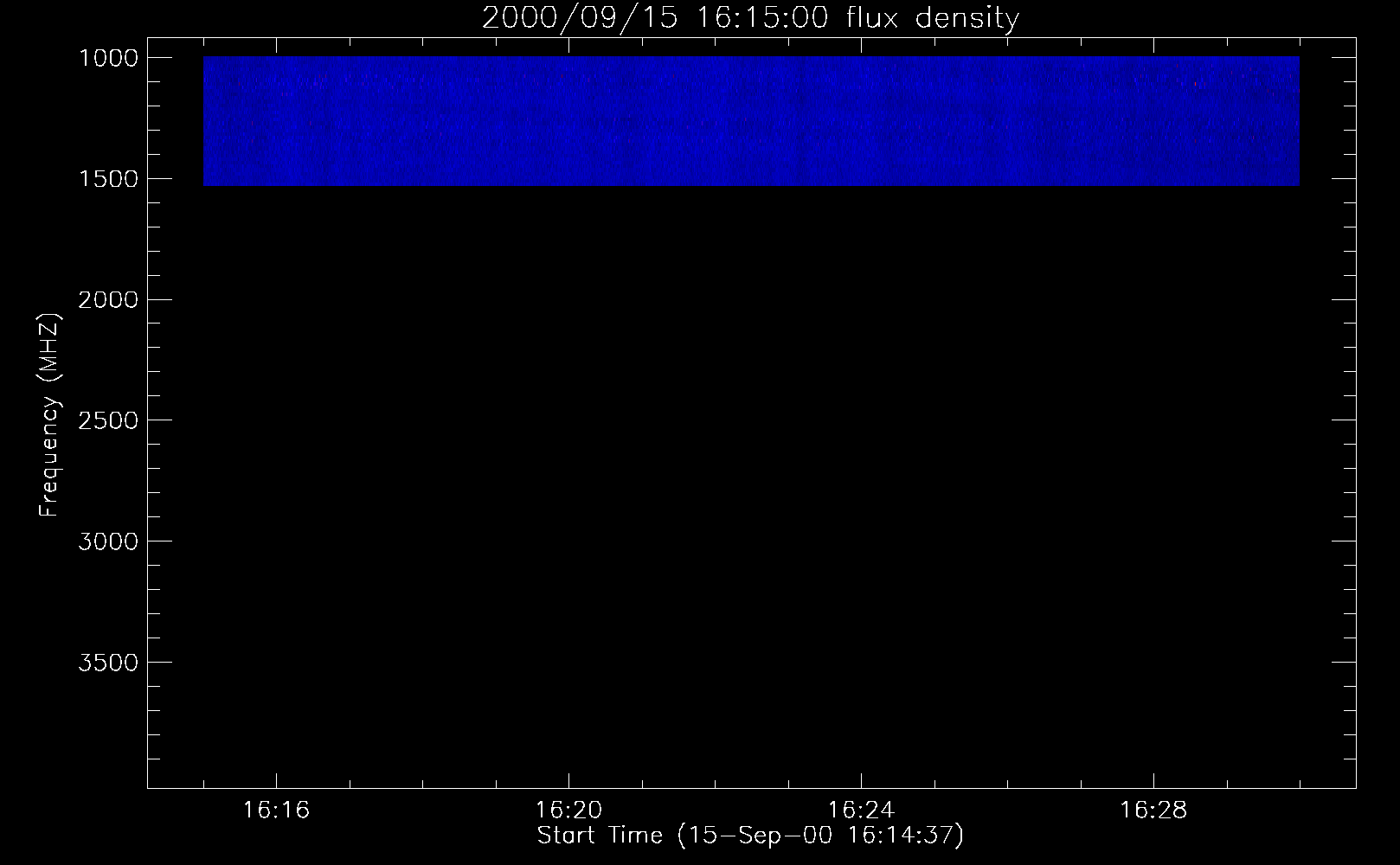Click the 16:20 time tick label

pos(568,811)
